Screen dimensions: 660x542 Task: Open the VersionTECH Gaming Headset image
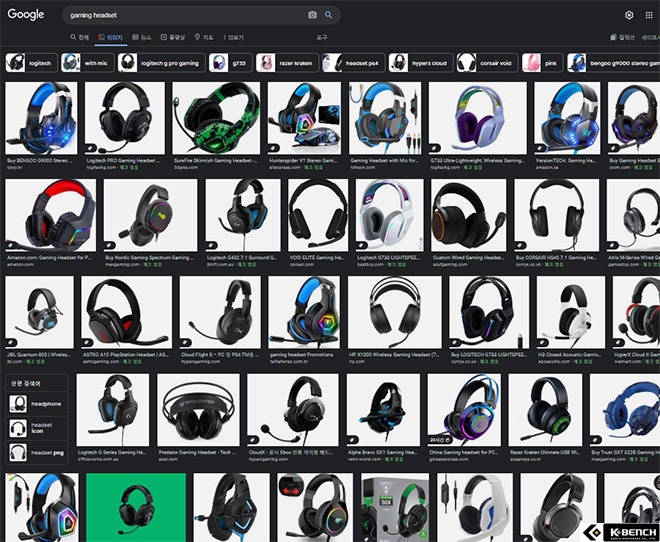pyautogui.click(x=567, y=118)
